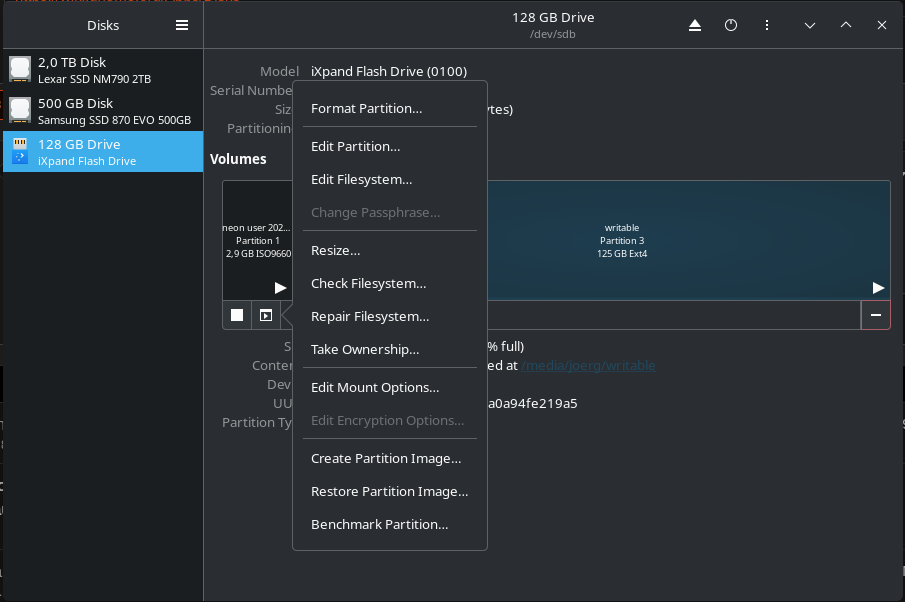
Task: Open the drive options kebab menu
Action: pyautogui.click(x=767, y=26)
